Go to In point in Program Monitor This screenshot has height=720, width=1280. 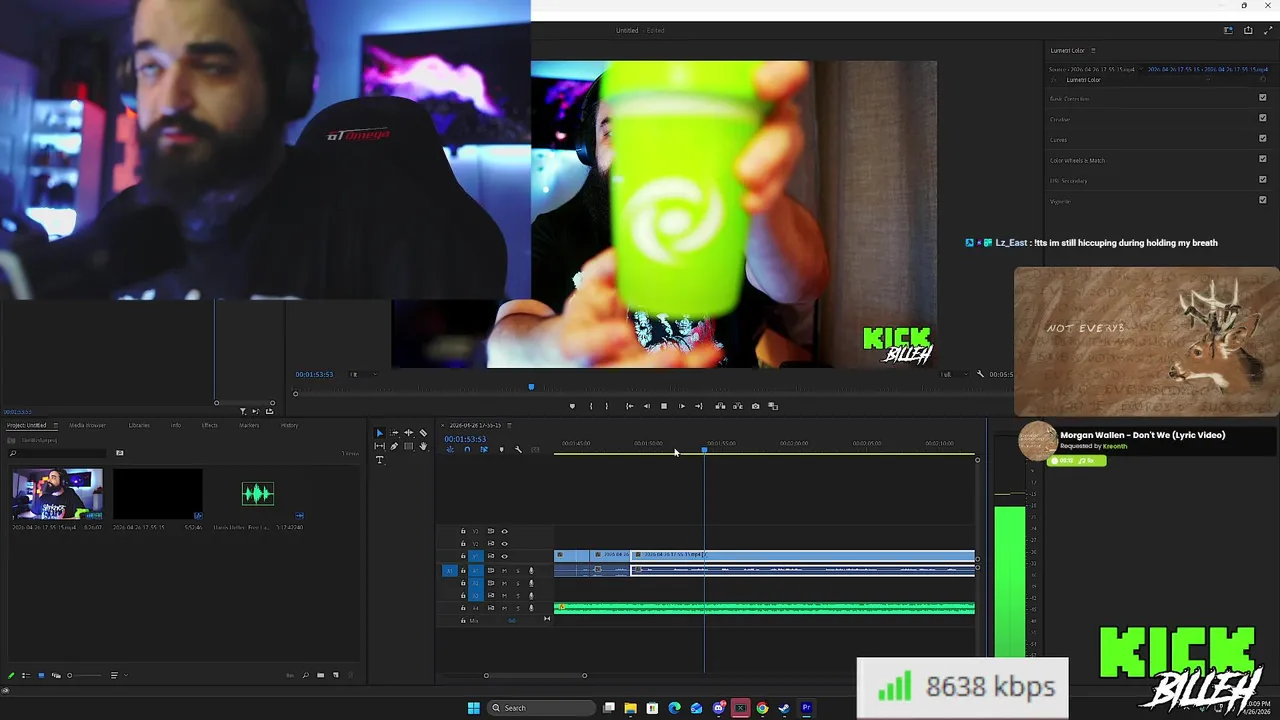pyautogui.click(x=629, y=406)
